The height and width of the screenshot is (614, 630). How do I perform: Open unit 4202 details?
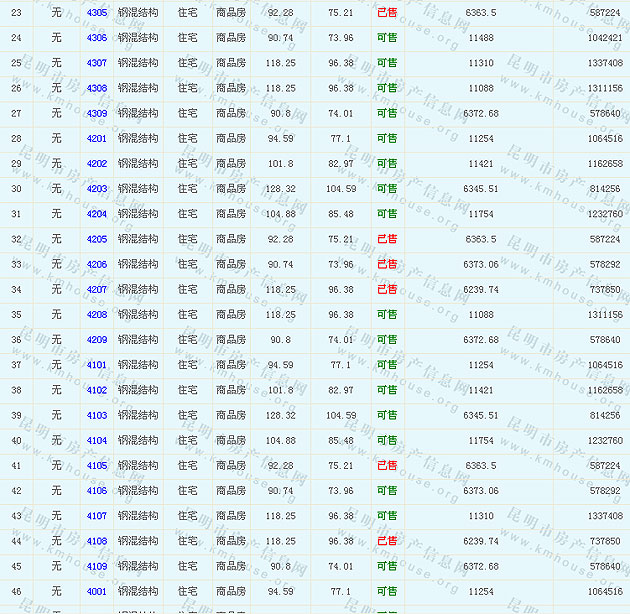pyautogui.click(x=97, y=164)
